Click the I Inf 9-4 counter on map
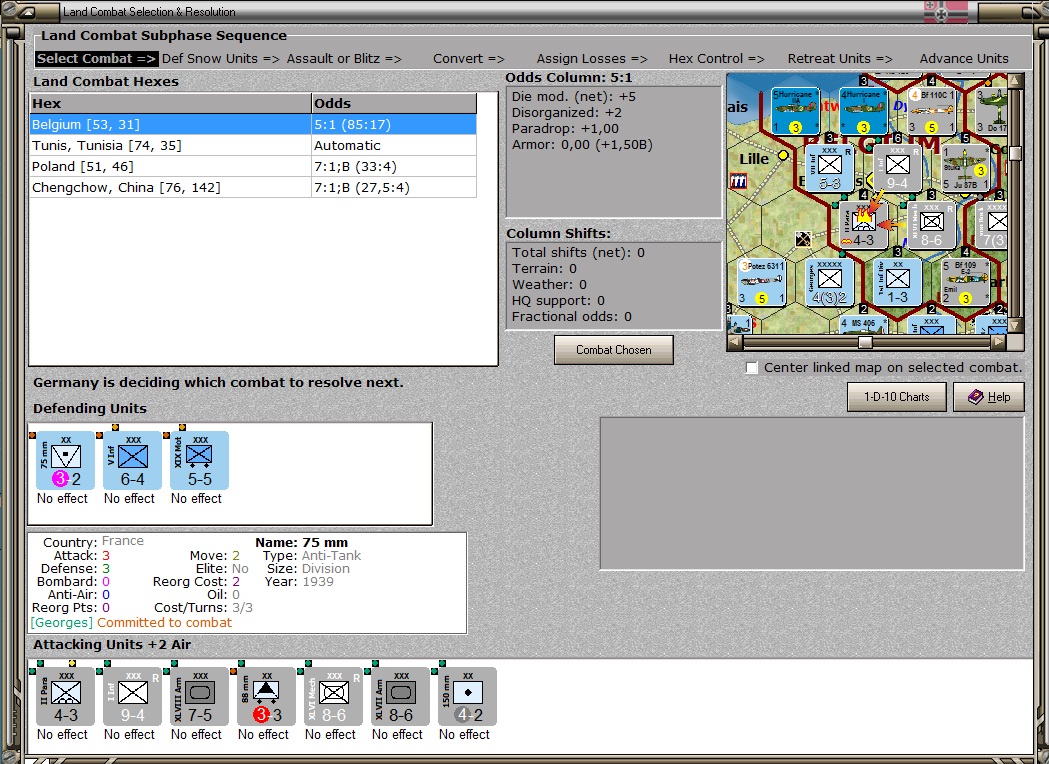The image size is (1049, 764). point(897,167)
